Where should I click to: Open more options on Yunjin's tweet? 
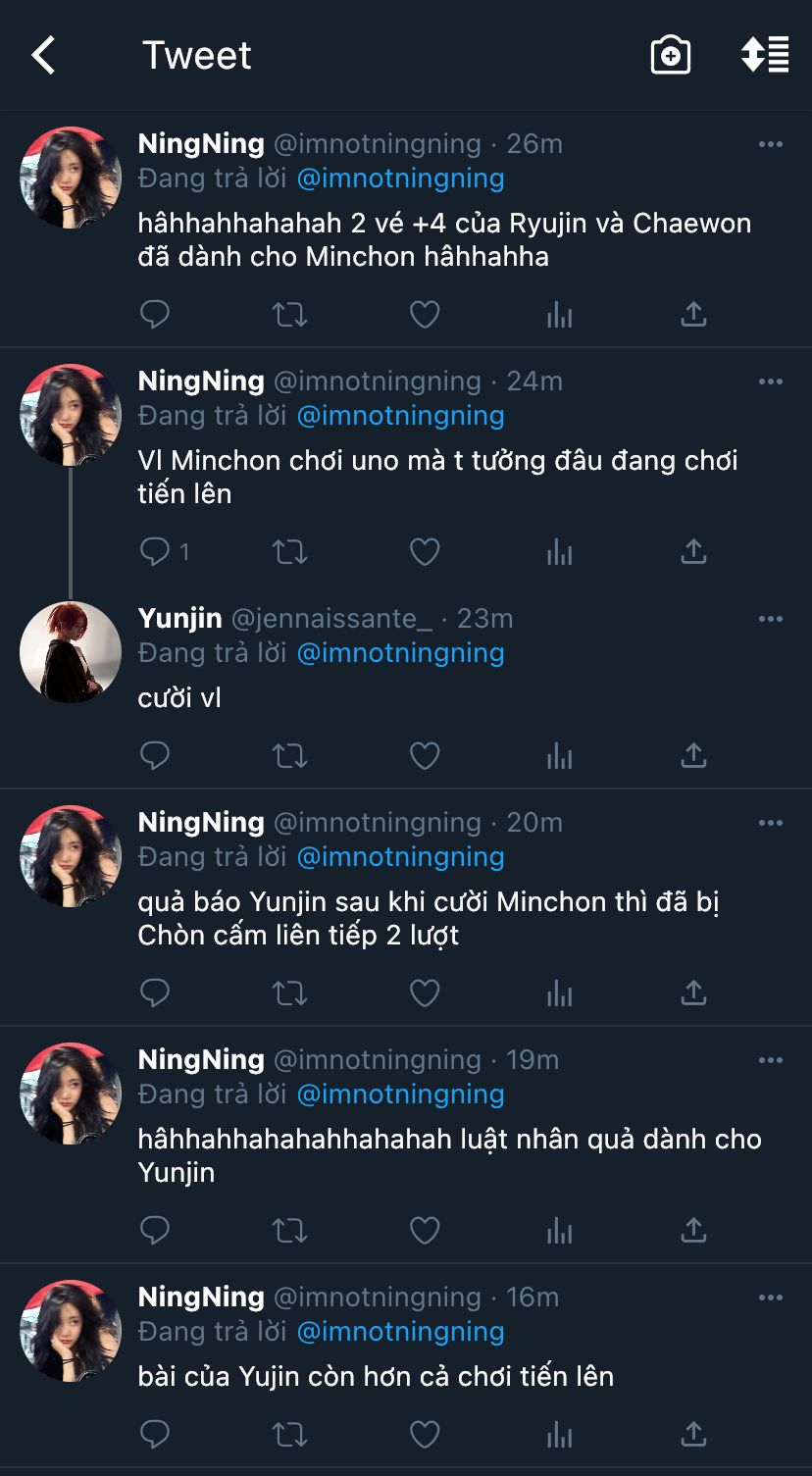771,619
